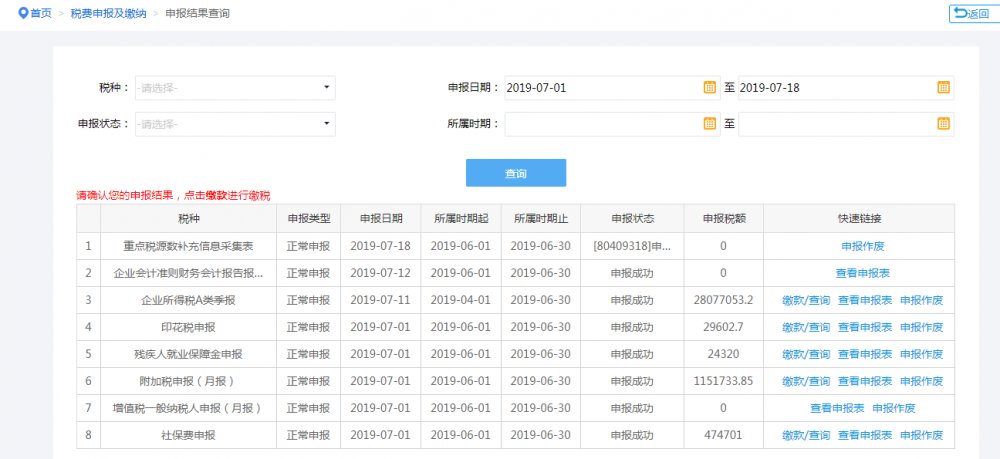
Task: Click the 2019-07-18 declaration date cell
Action: tap(381, 246)
